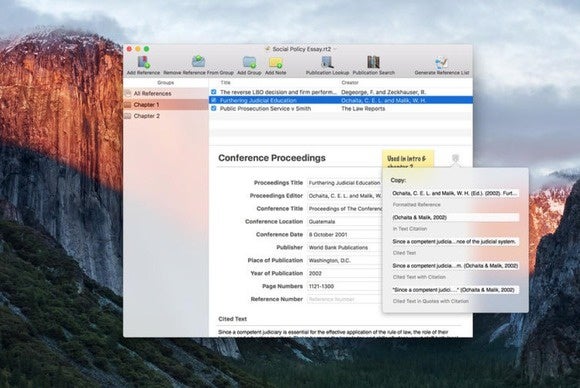Click the Add Note toolbar icon

pyautogui.click(x=276, y=62)
